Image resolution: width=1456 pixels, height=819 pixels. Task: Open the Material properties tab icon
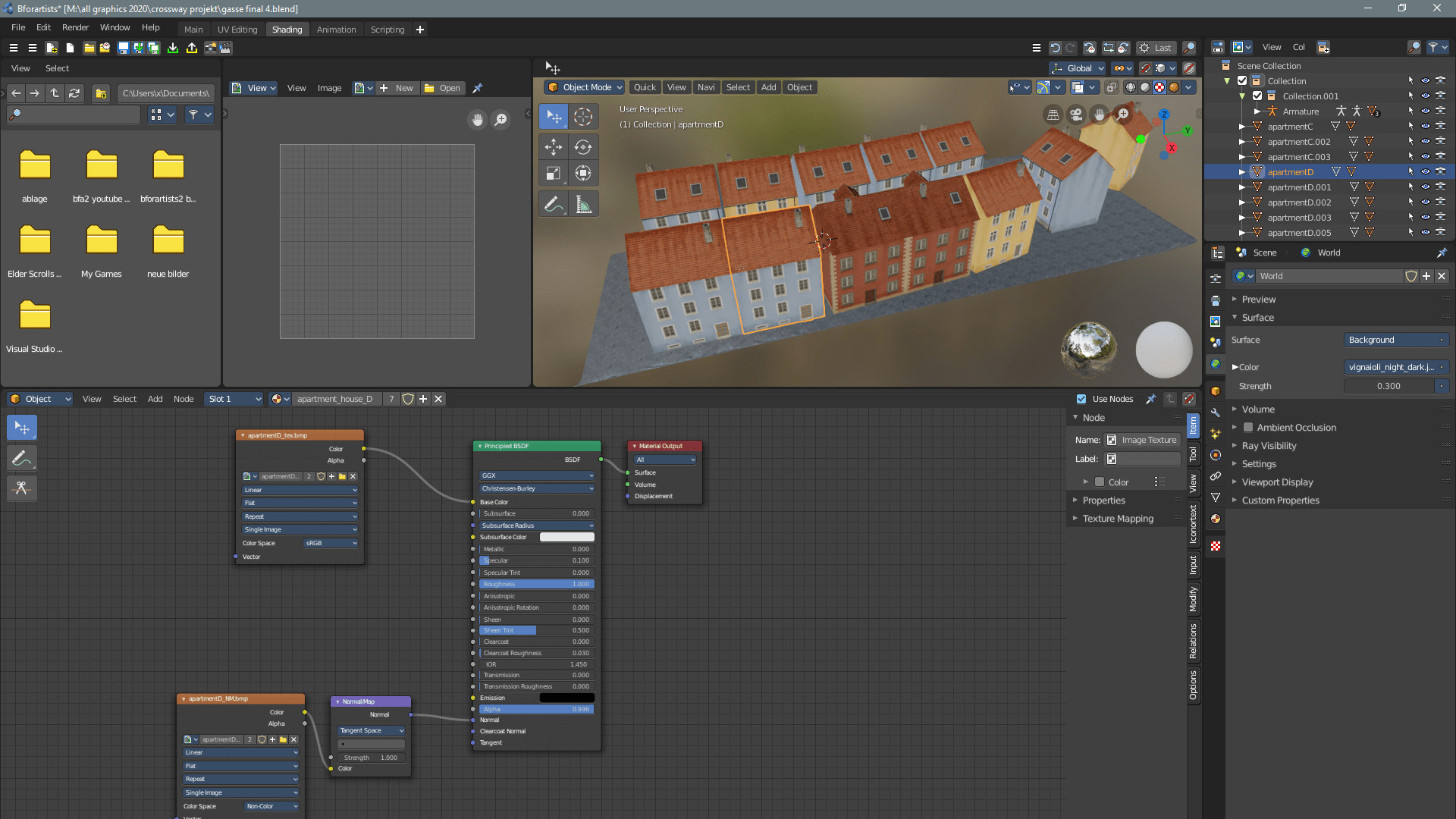(1216, 519)
